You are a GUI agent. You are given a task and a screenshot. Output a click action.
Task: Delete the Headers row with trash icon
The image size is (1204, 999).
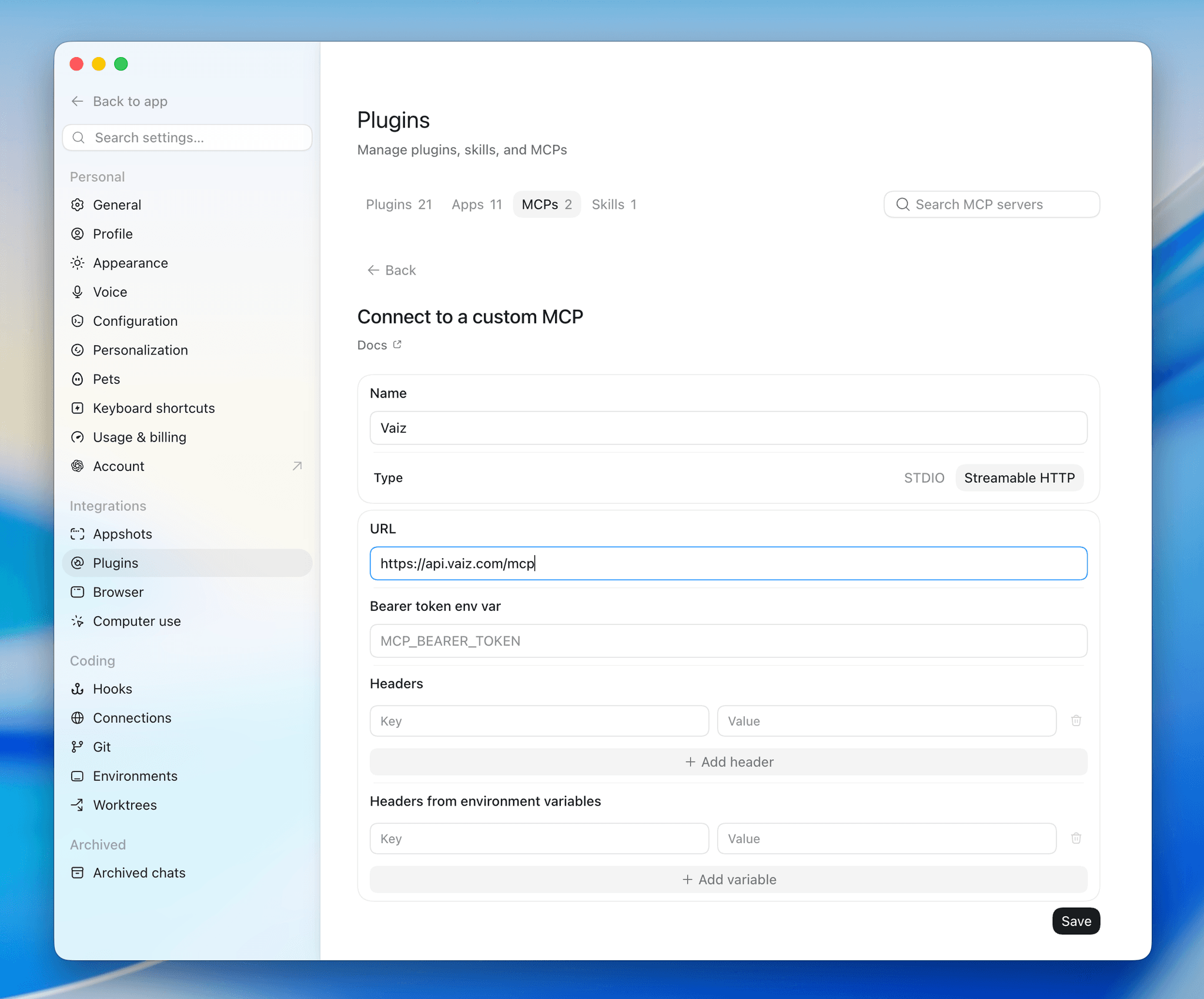tap(1076, 720)
